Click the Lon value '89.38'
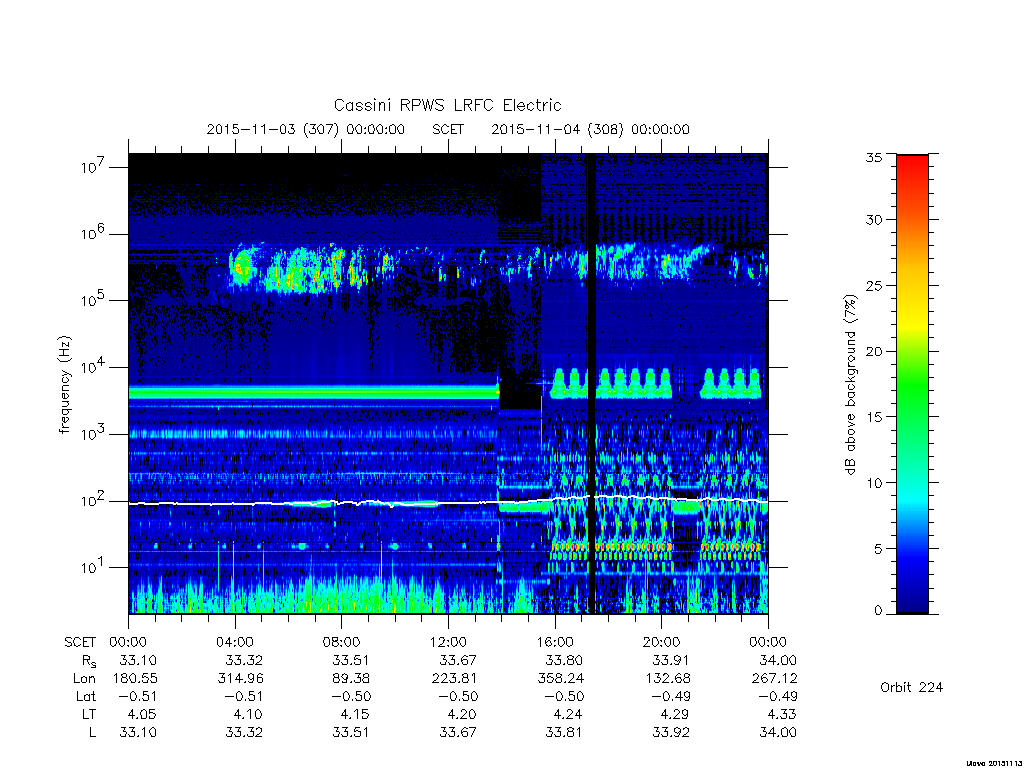The height and width of the screenshot is (768, 1024). pos(351,679)
